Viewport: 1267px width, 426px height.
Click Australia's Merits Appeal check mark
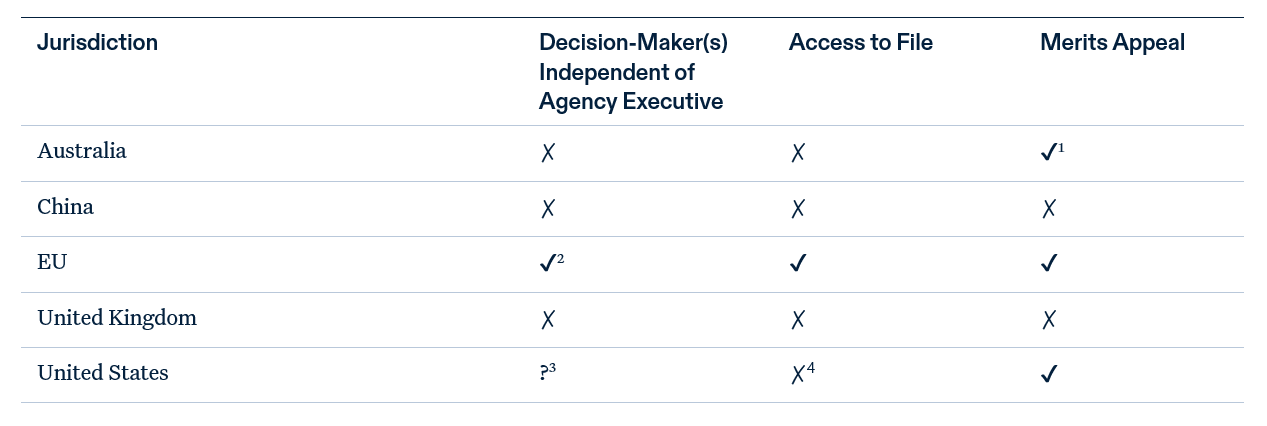[x=1049, y=153]
